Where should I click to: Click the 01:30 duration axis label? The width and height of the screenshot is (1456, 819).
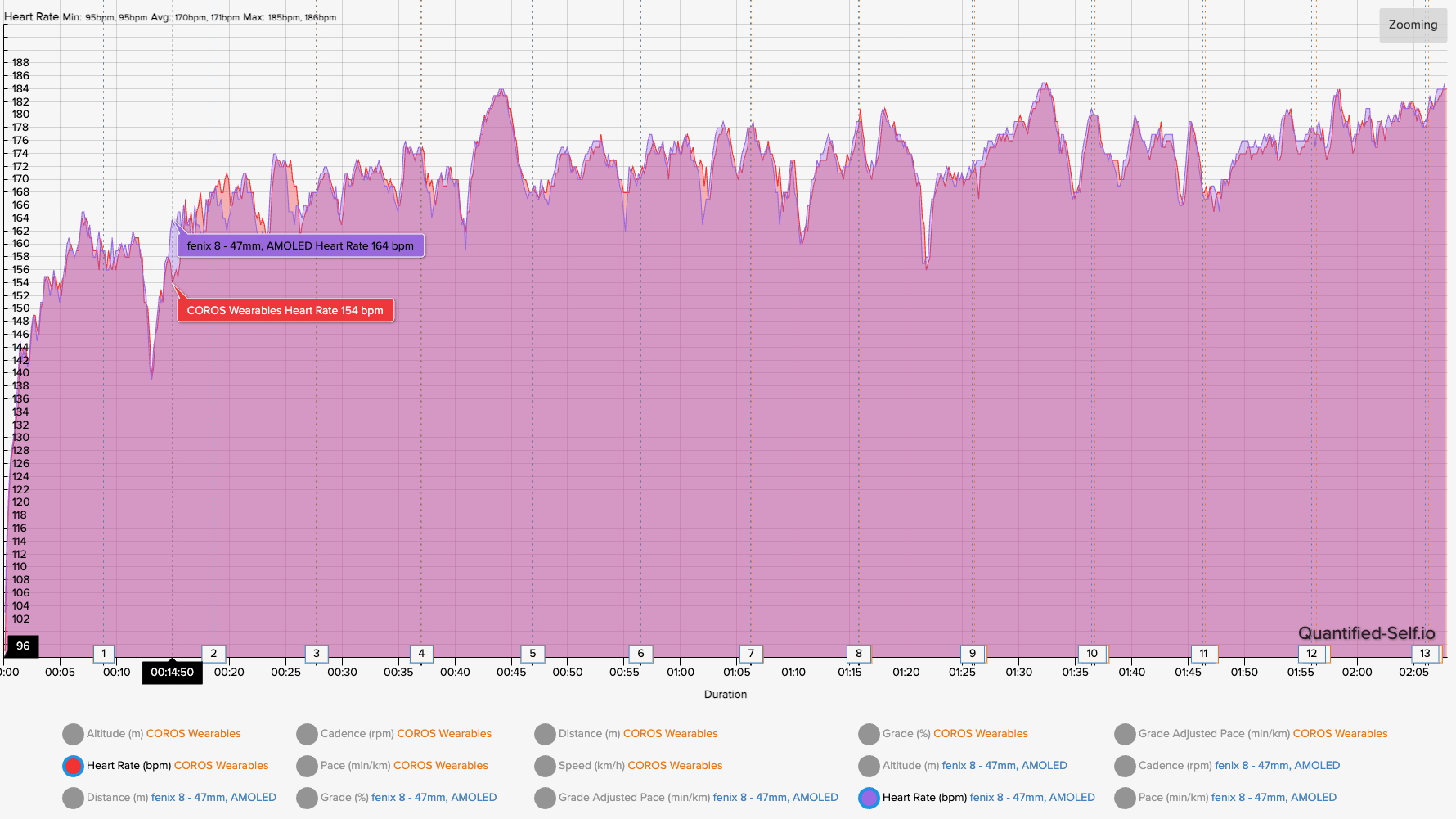[1019, 673]
